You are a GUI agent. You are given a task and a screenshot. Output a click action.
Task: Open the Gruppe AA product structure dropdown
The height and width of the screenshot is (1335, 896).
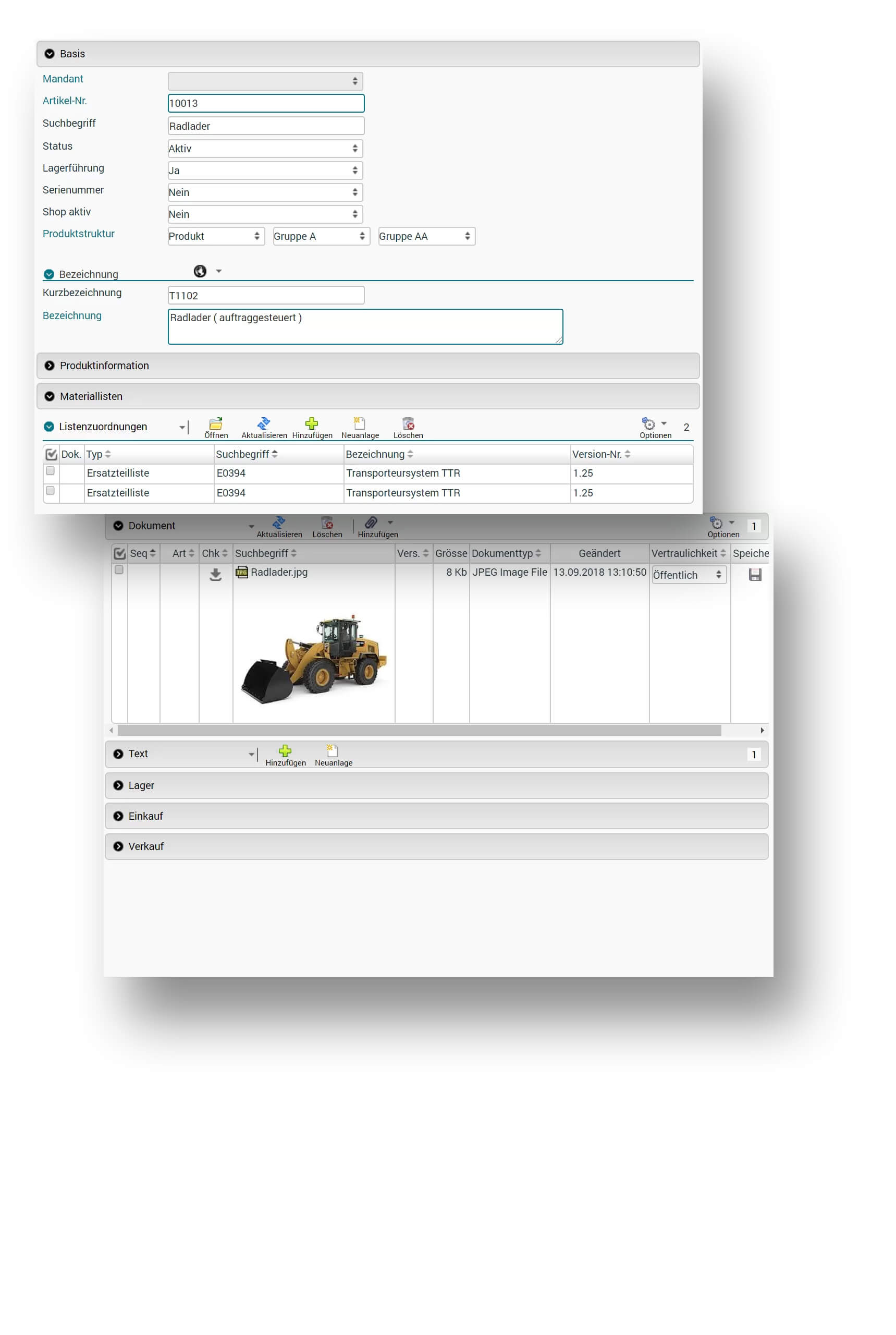(x=426, y=236)
